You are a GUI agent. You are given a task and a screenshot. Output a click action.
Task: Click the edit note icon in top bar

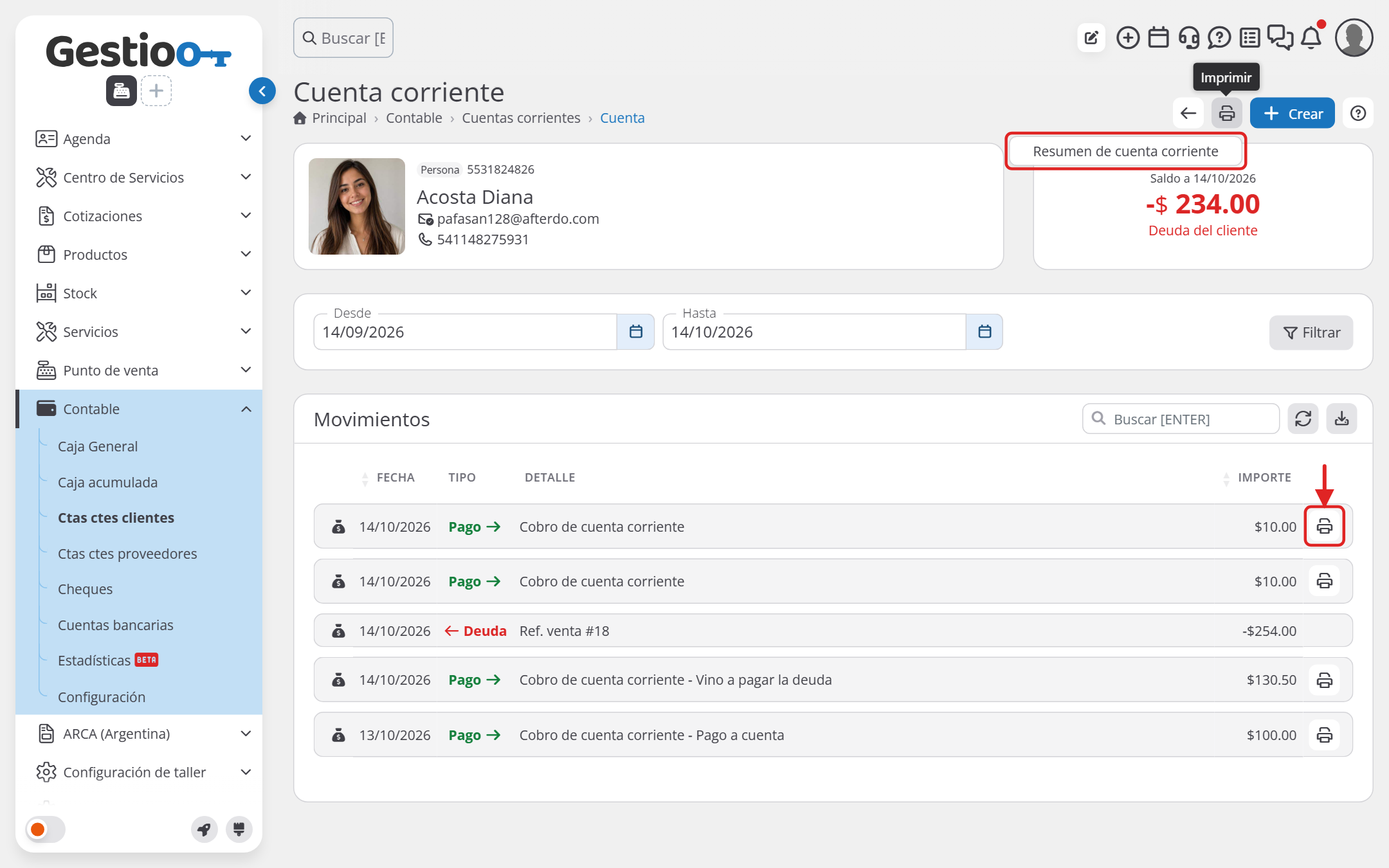coord(1091,38)
